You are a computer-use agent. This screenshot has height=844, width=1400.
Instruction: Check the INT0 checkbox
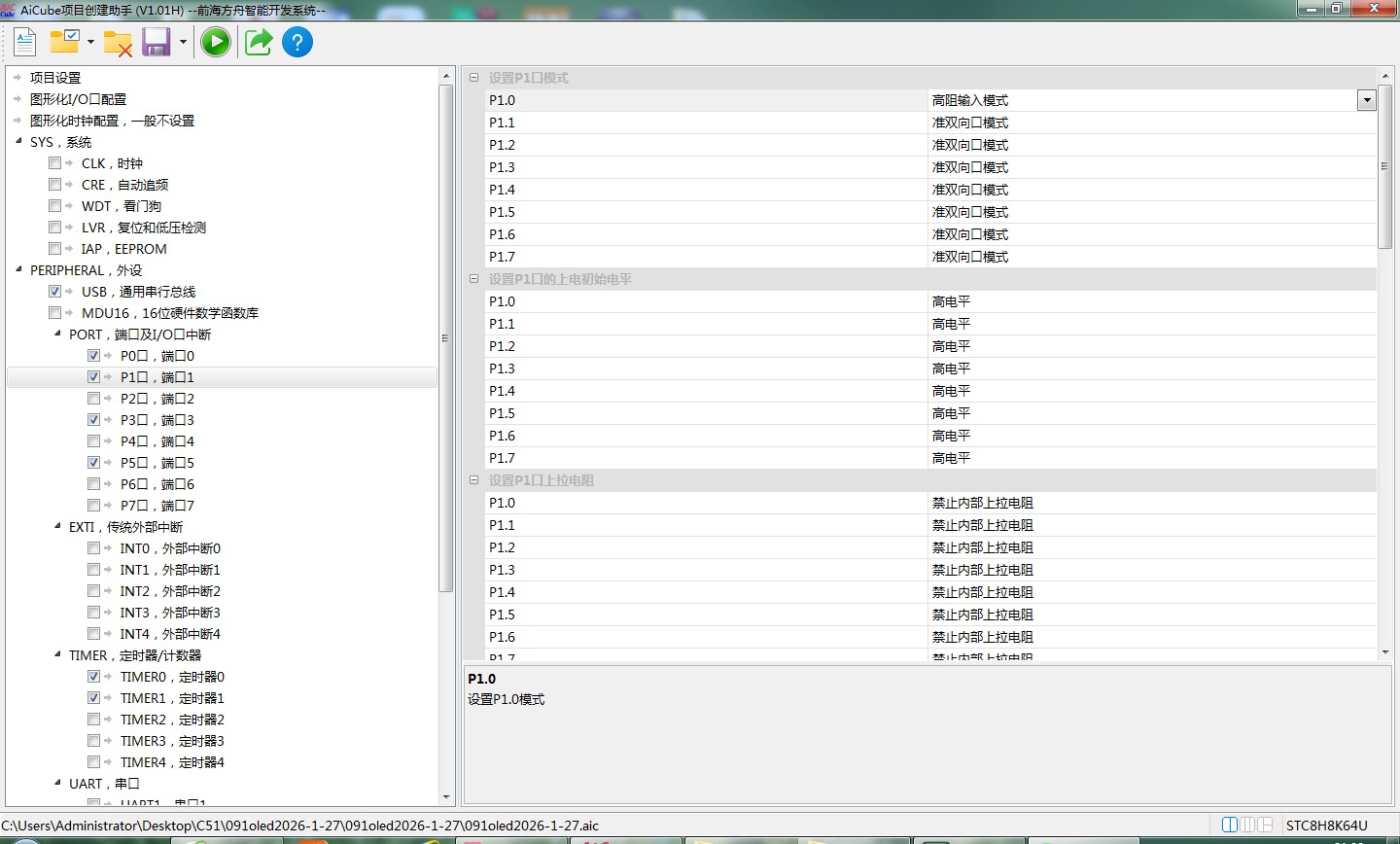93,548
